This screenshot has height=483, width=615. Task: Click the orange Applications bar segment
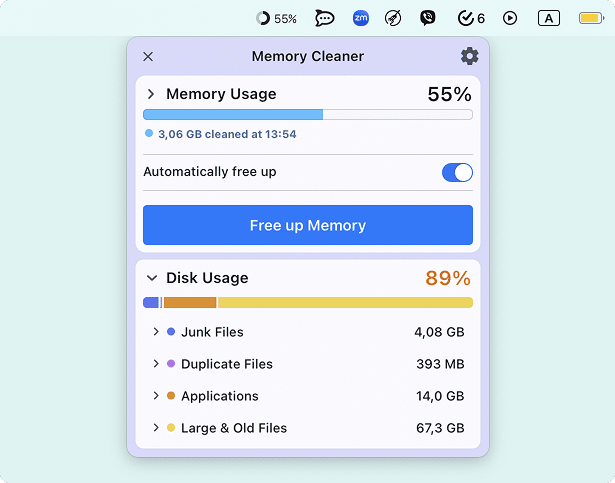(x=190, y=303)
